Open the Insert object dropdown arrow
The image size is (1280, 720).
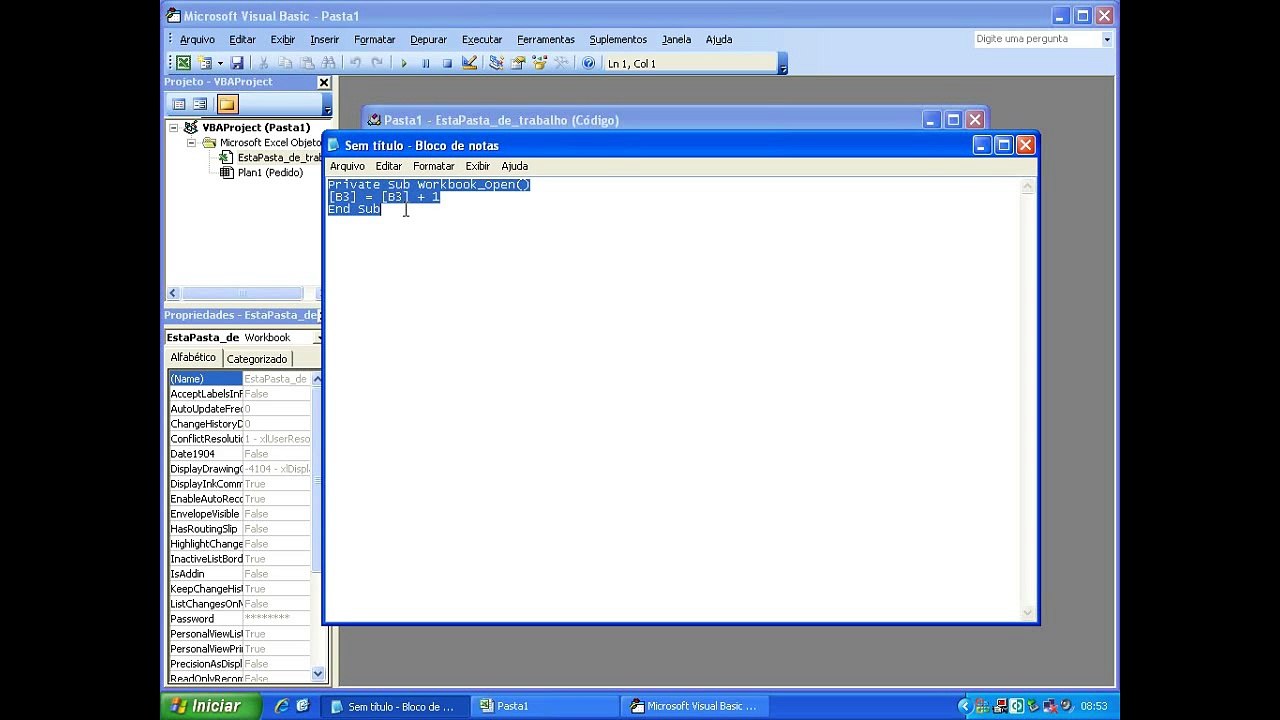(218, 63)
